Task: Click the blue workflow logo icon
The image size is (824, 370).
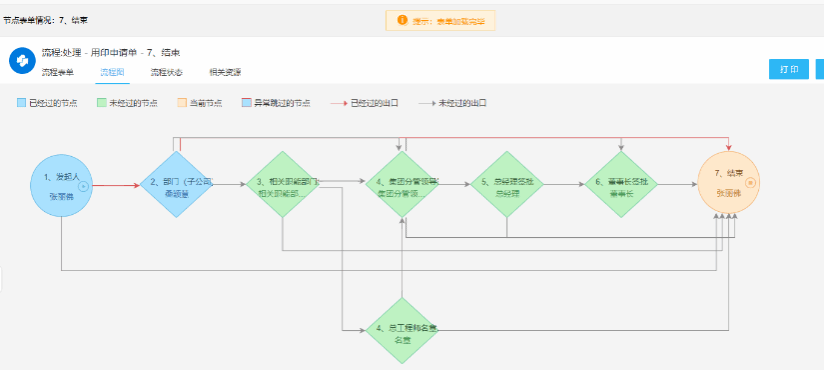Action: pyautogui.click(x=22, y=60)
